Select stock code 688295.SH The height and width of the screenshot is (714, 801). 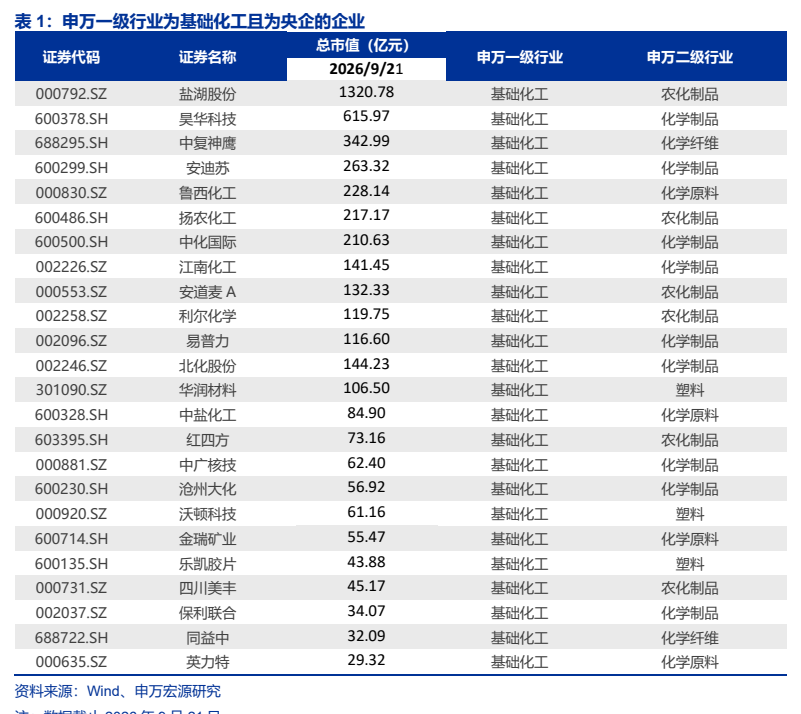[71, 143]
